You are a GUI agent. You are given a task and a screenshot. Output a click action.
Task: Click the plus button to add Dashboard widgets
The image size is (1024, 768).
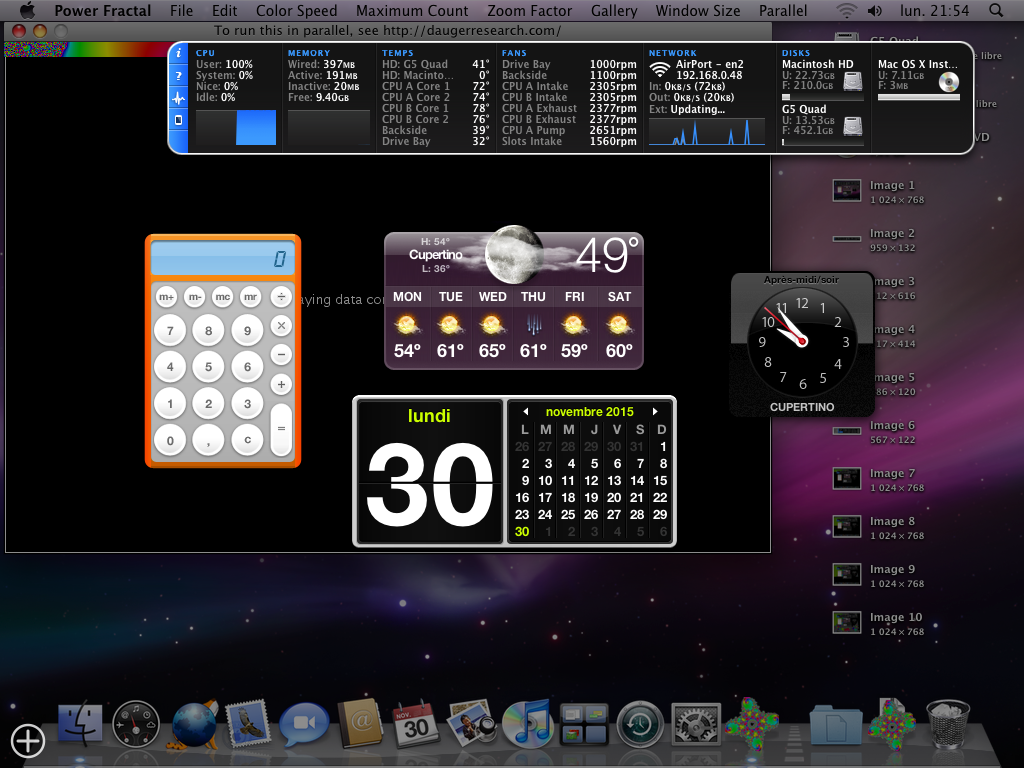[x=27, y=741]
